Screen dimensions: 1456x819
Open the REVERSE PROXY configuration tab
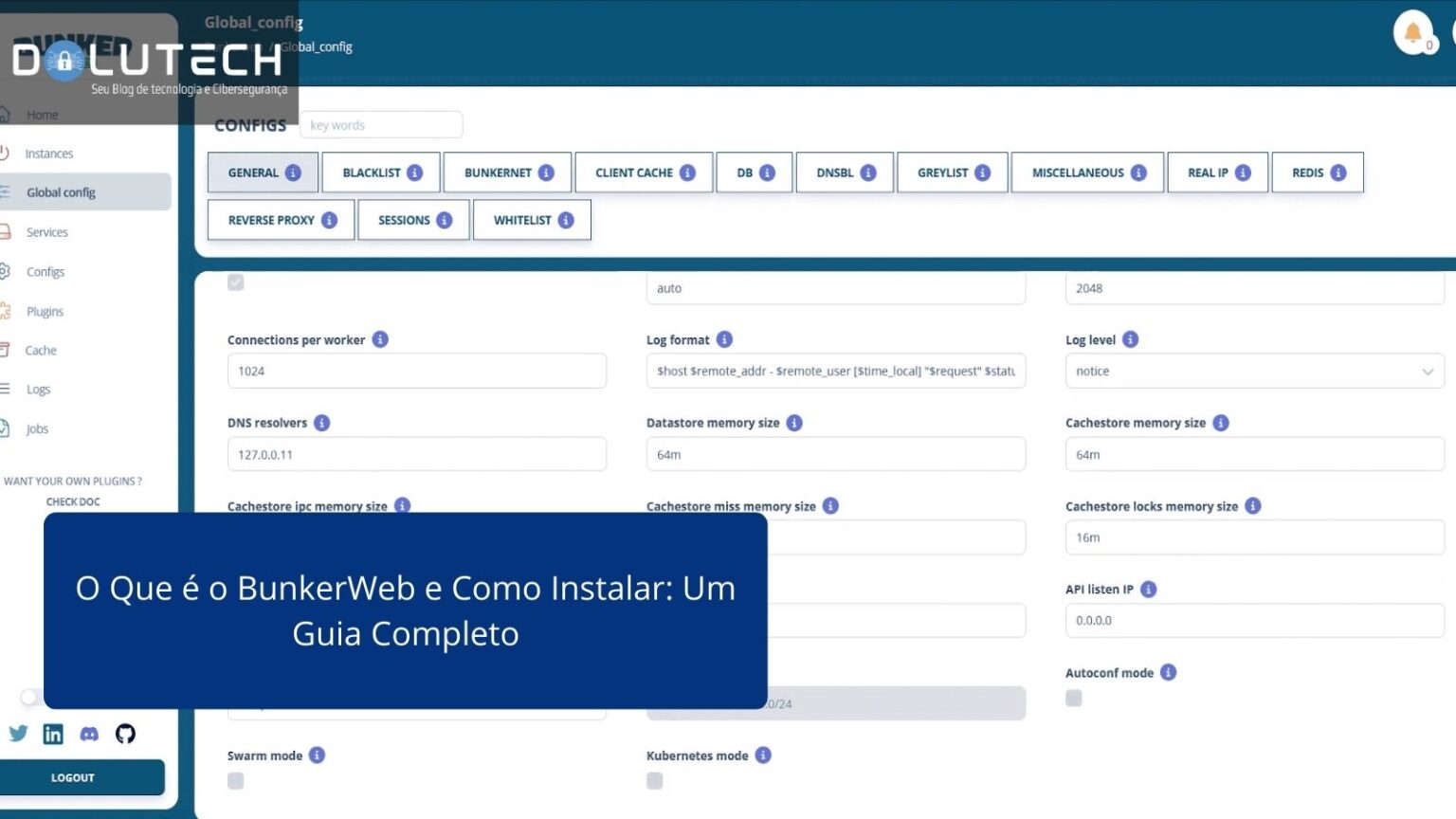coord(280,219)
